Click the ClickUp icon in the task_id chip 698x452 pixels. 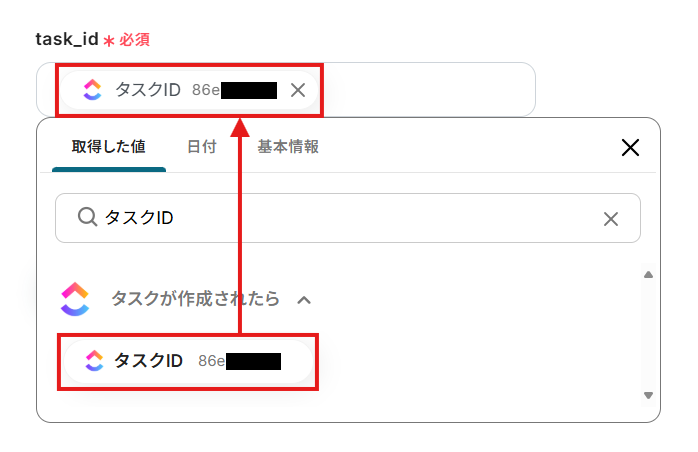93,90
